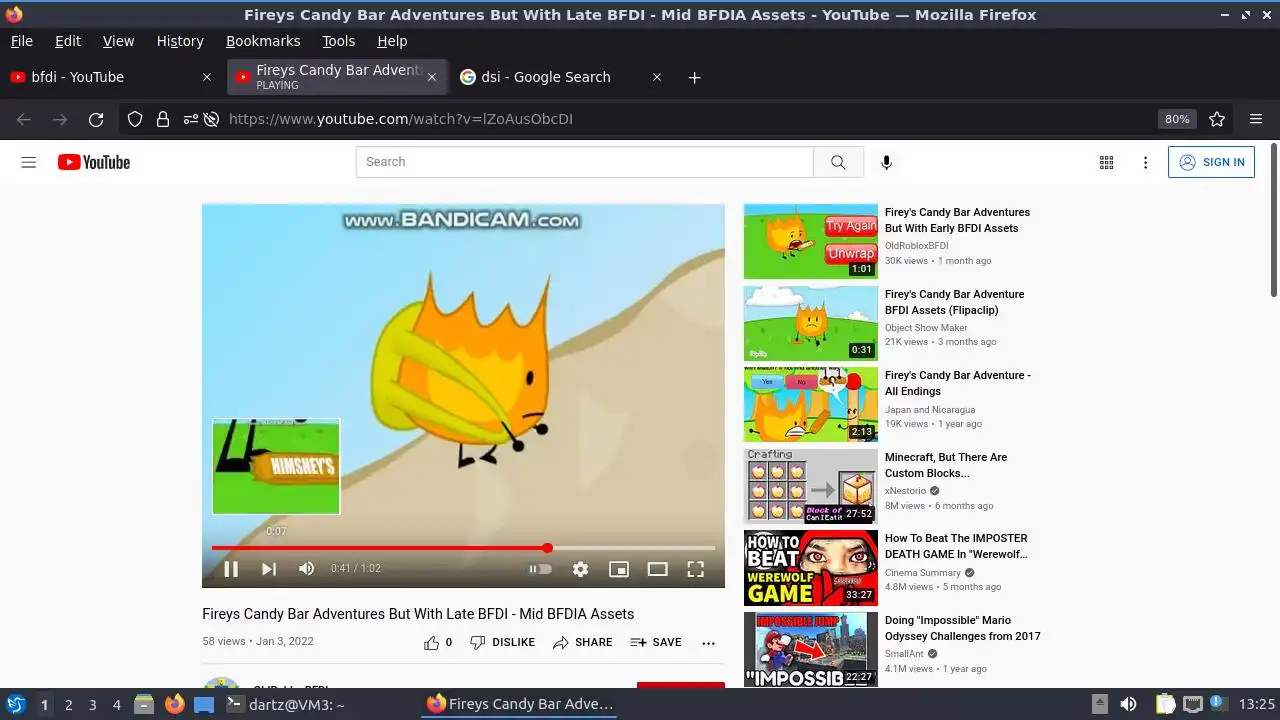Save the video to a playlist
This screenshot has height=720, width=1280.
[656, 643]
